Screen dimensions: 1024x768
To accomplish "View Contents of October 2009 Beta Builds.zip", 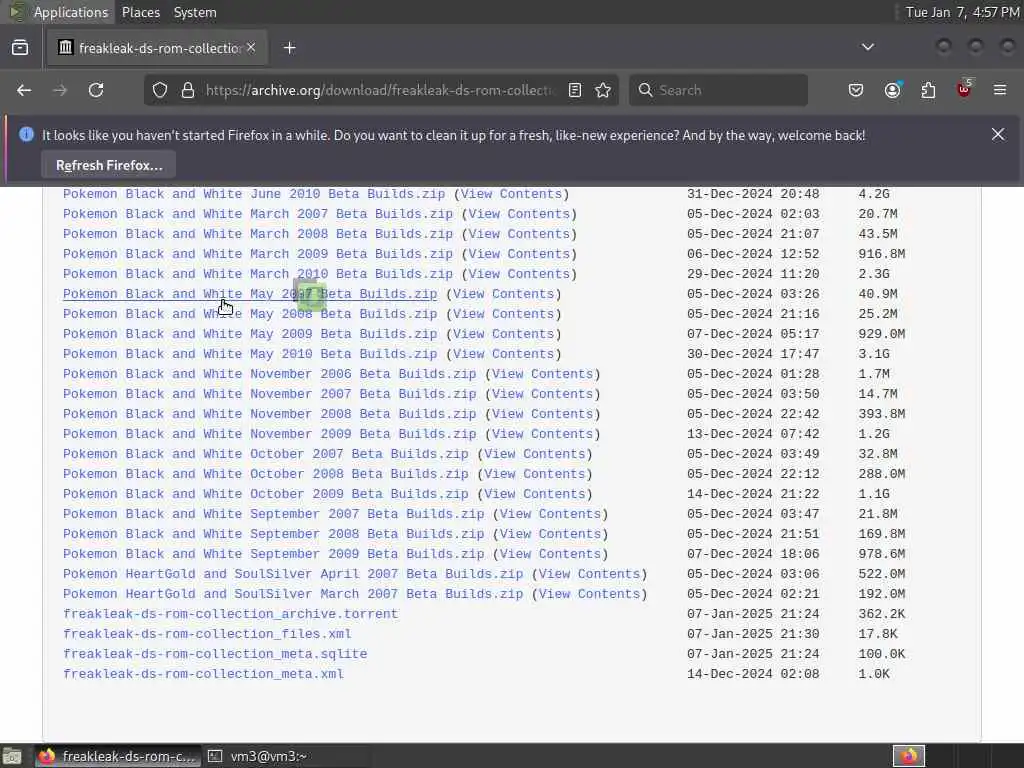I will click(x=535, y=494).
